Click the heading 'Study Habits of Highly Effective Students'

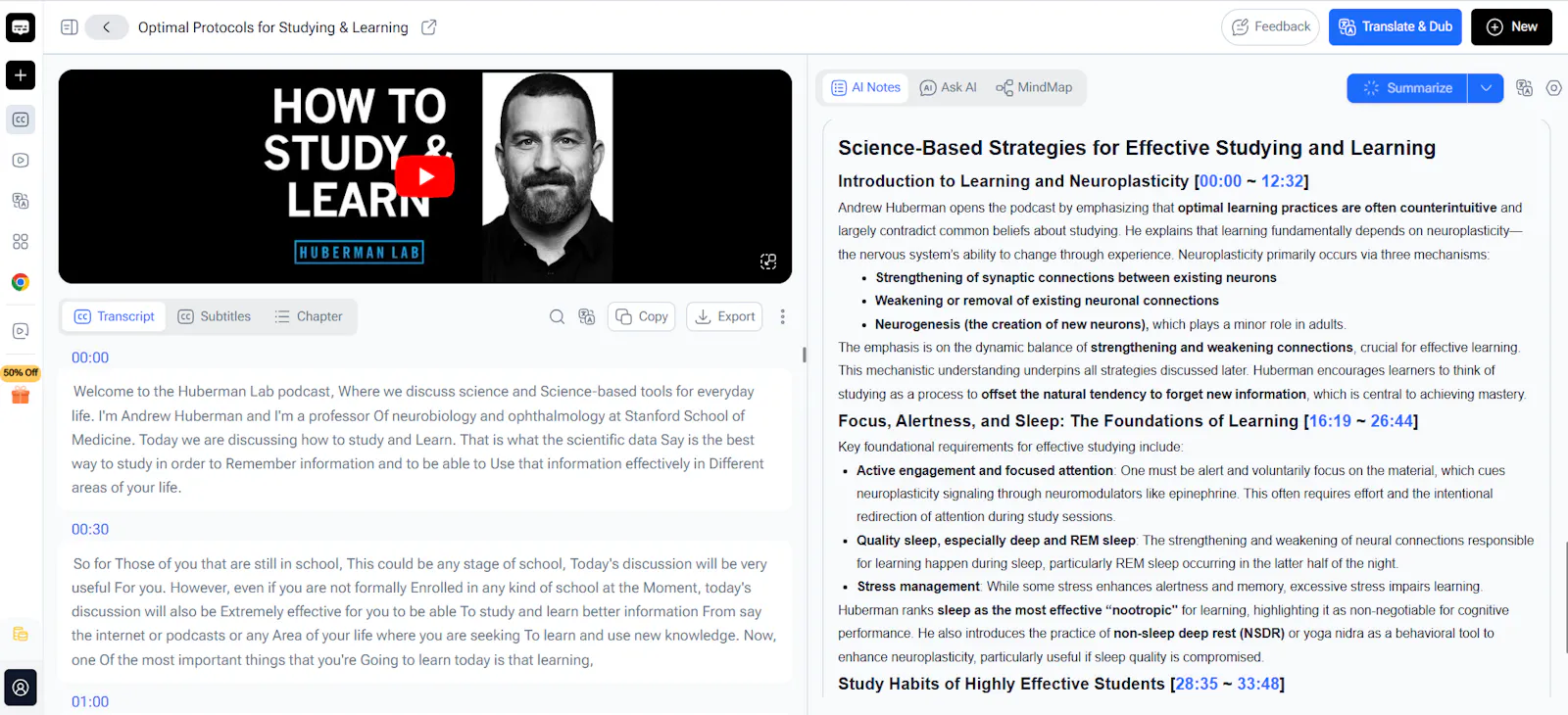click(x=1002, y=684)
